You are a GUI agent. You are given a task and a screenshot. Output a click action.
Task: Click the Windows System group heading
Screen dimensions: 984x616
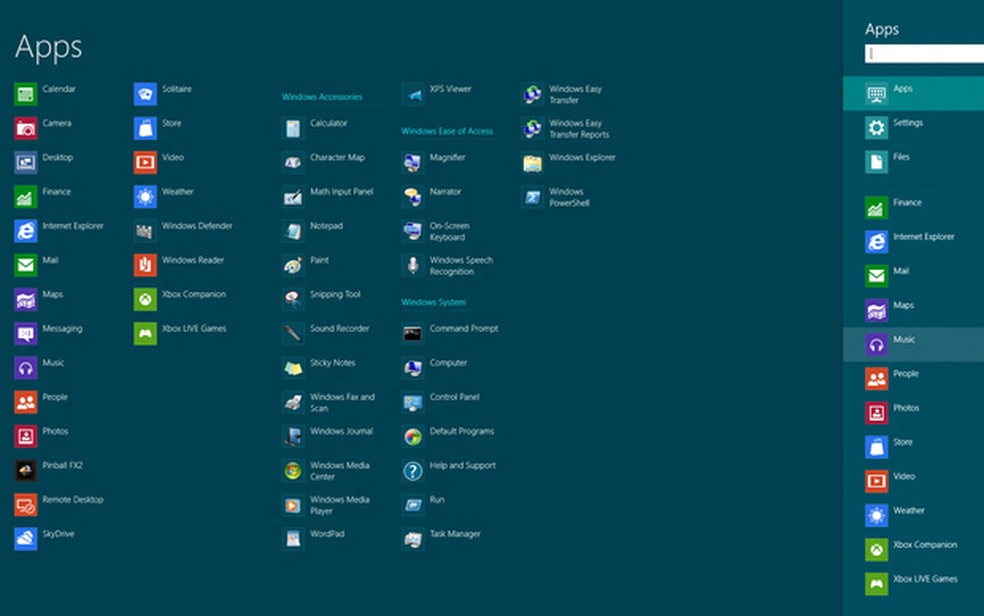[x=433, y=302]
